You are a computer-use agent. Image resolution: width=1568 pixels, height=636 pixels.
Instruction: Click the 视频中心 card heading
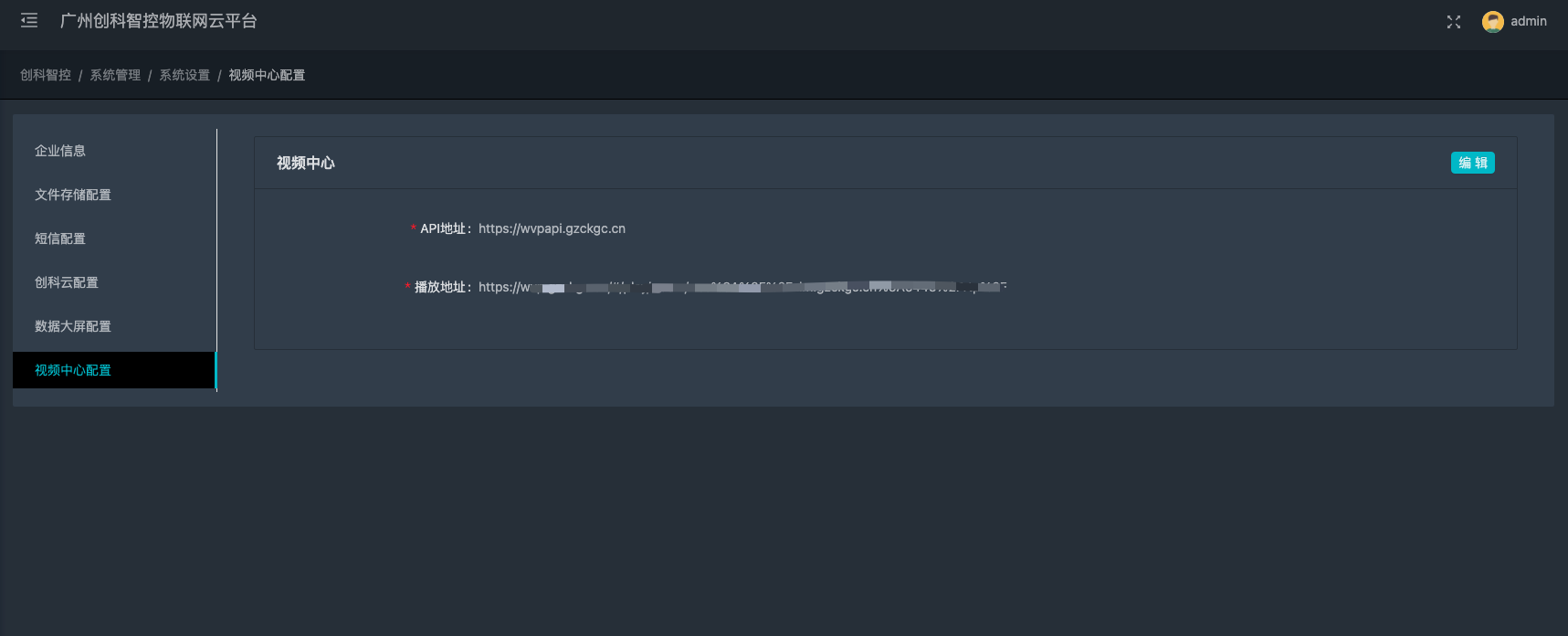[x=306, y=163]
